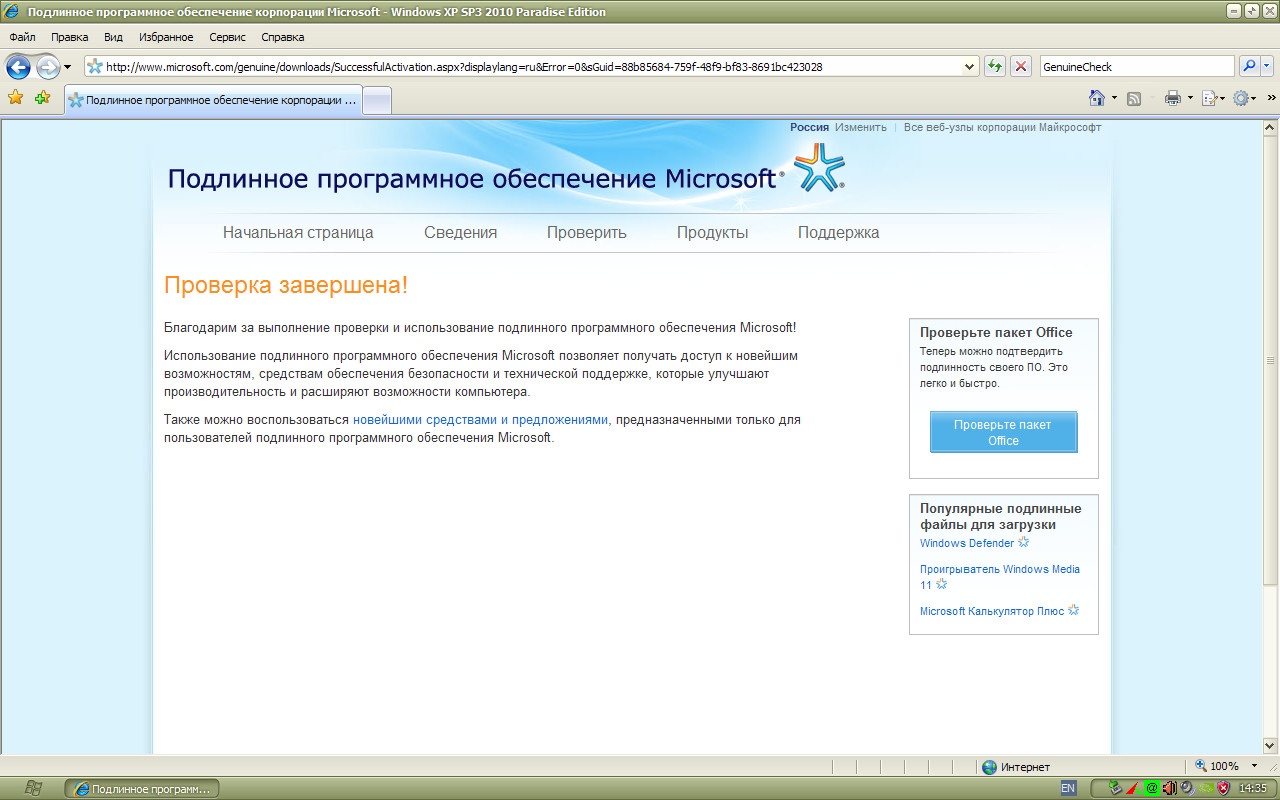Expand the address bar URL history dropdown

[969, 67]
